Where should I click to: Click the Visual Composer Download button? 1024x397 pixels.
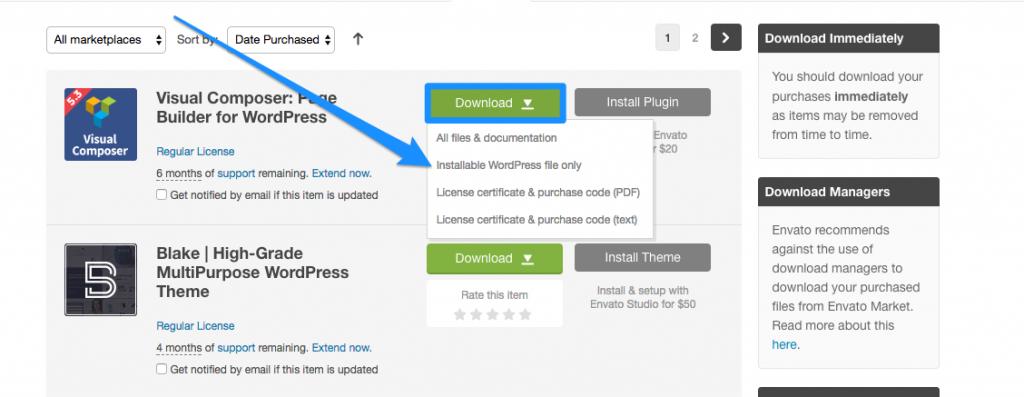click(494, 103)
